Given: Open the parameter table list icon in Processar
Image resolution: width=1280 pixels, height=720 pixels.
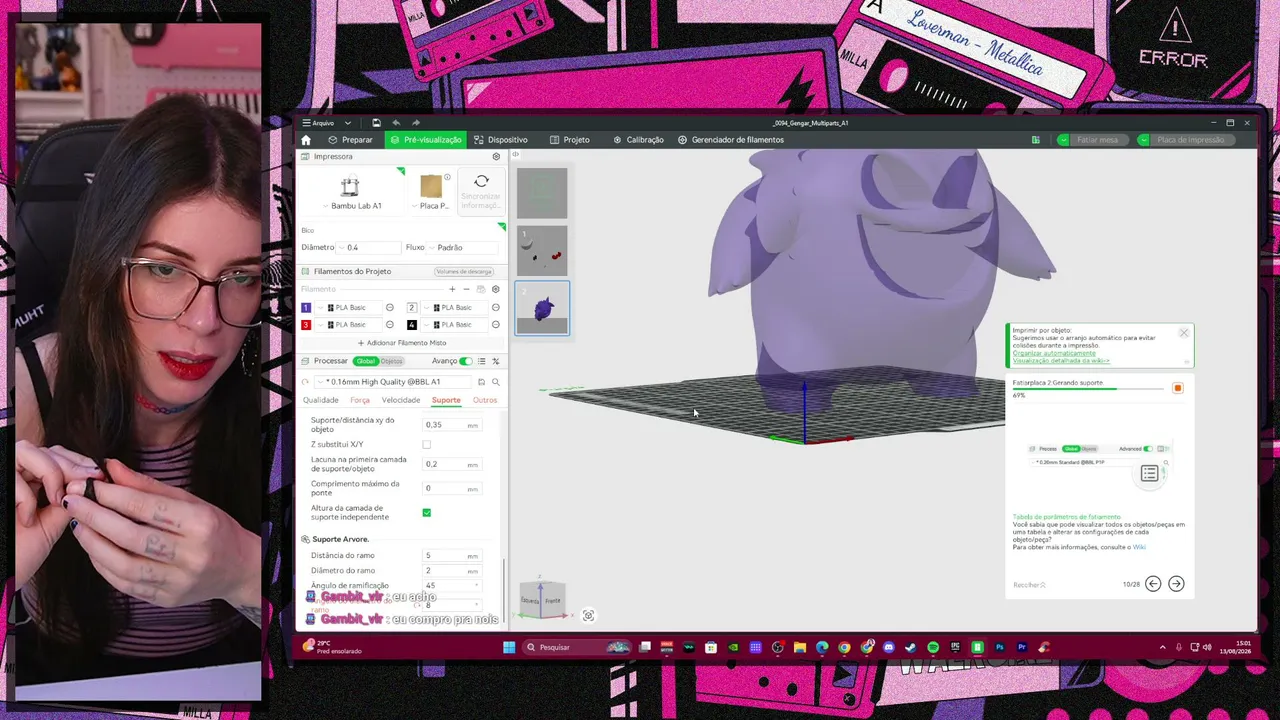Looking at the screenshot, I should (x=481, y=361).
